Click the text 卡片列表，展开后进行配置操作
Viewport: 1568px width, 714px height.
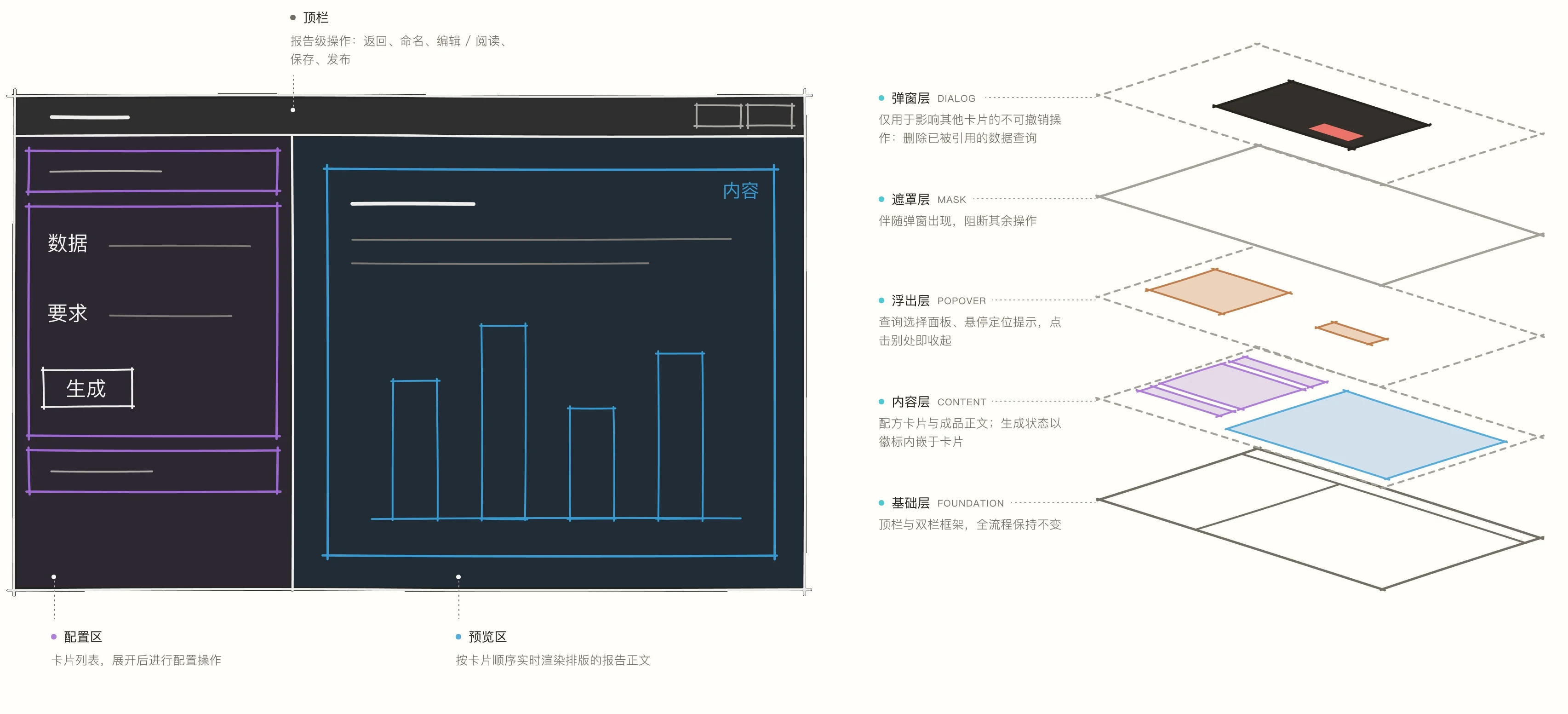[137, 660]
